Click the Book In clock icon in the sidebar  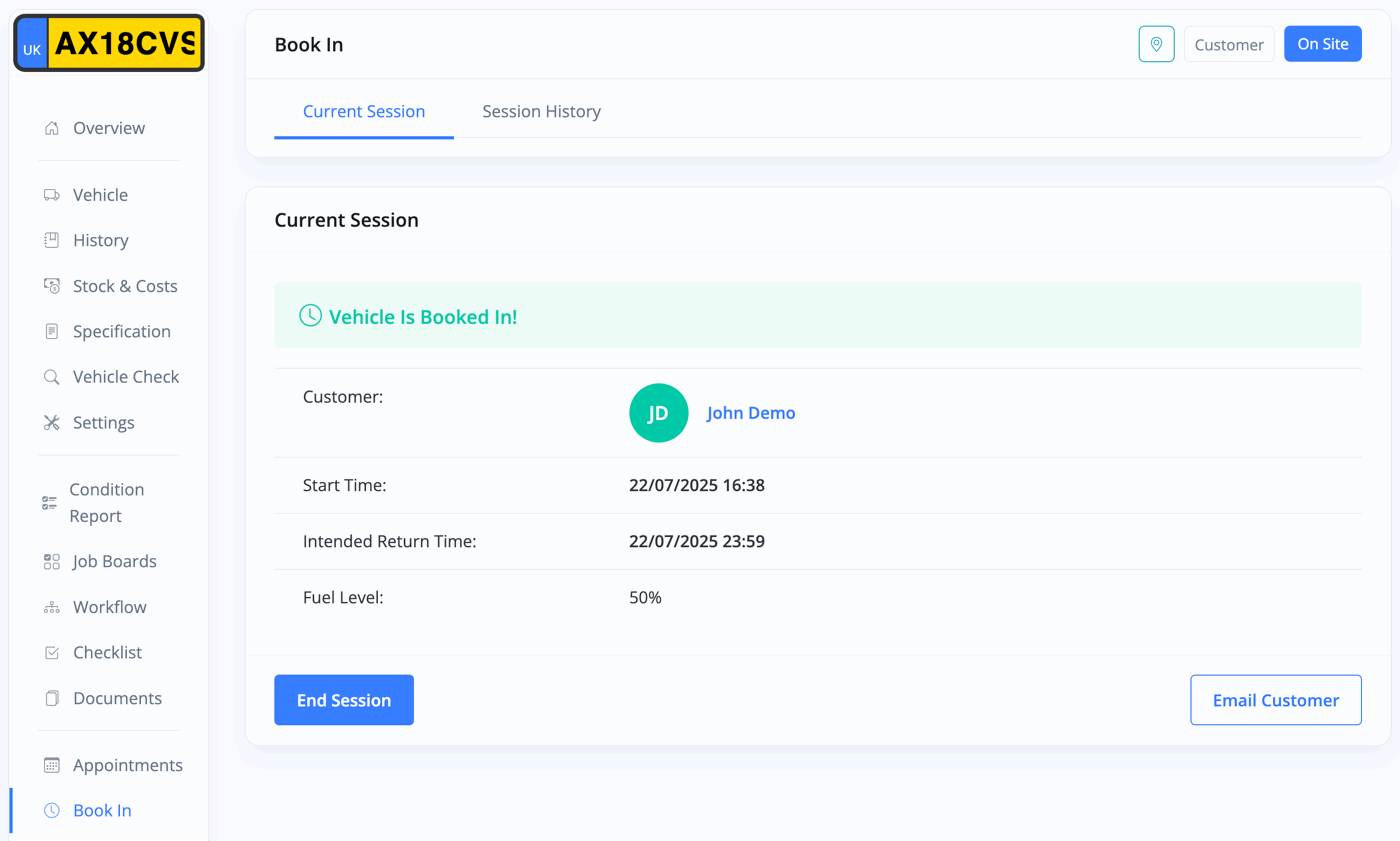tap(52, 810)
